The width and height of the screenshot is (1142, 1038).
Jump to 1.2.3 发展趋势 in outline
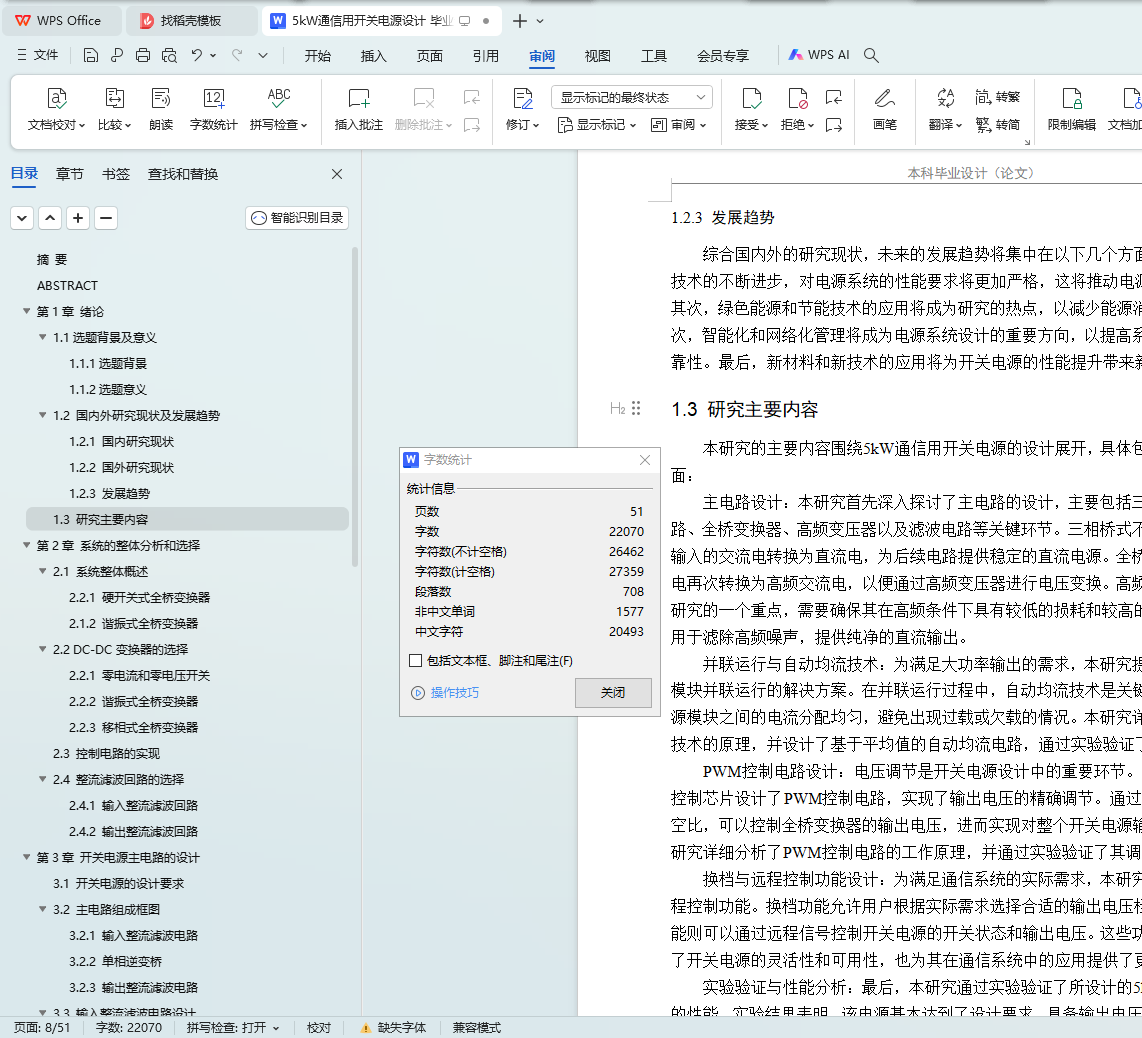click(x=109, y=493)
